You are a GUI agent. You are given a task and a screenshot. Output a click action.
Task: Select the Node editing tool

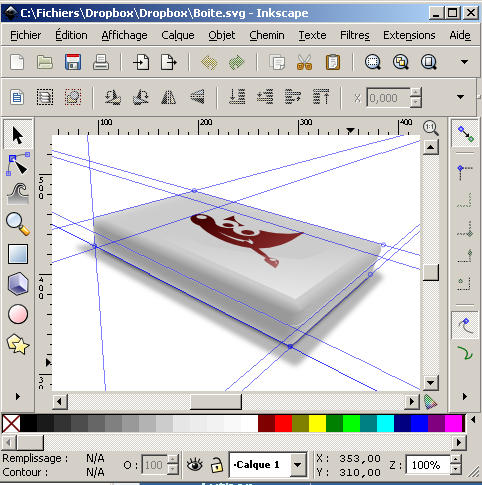[x=18, y=164]
